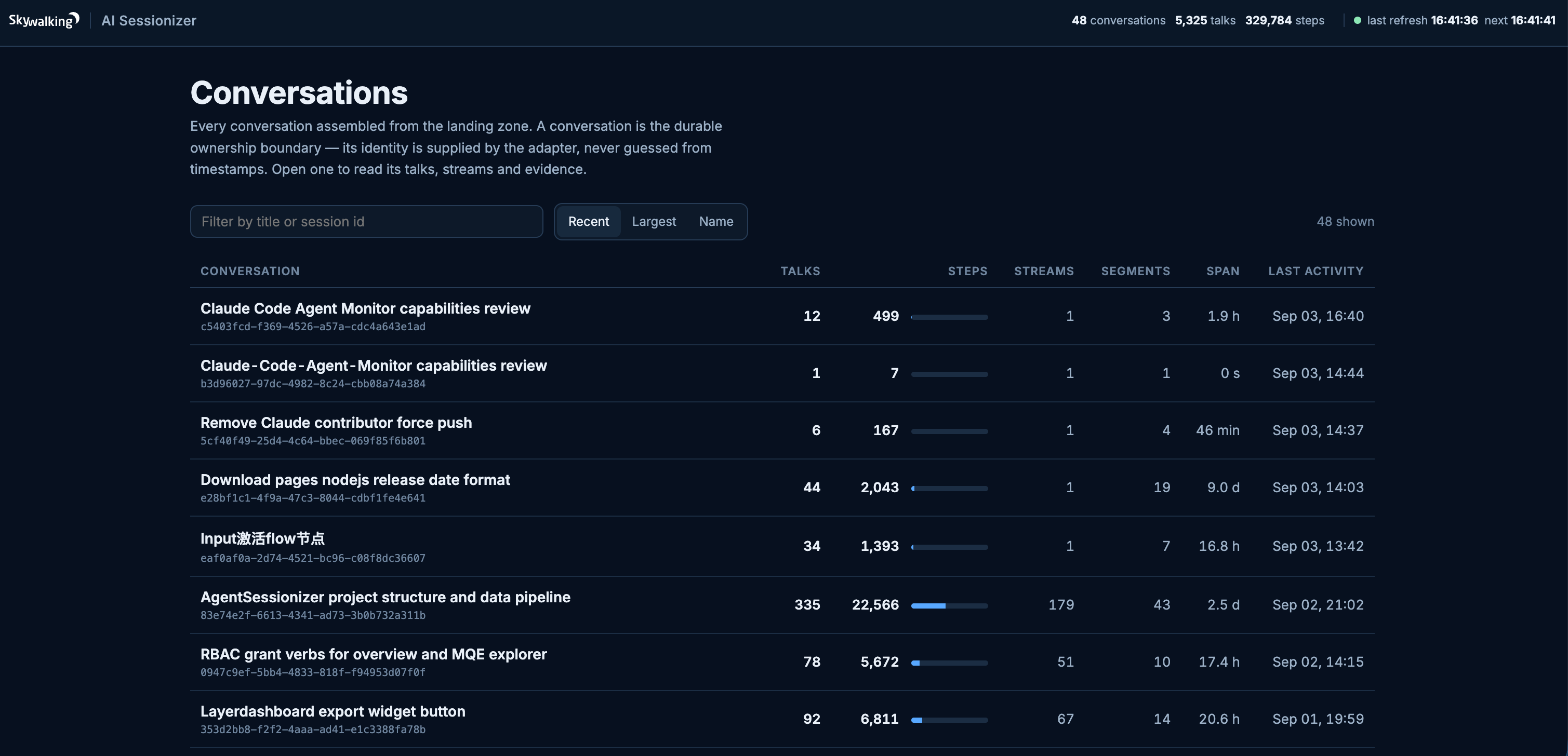Click the SEGMENTS column header

click(1135, 271)
